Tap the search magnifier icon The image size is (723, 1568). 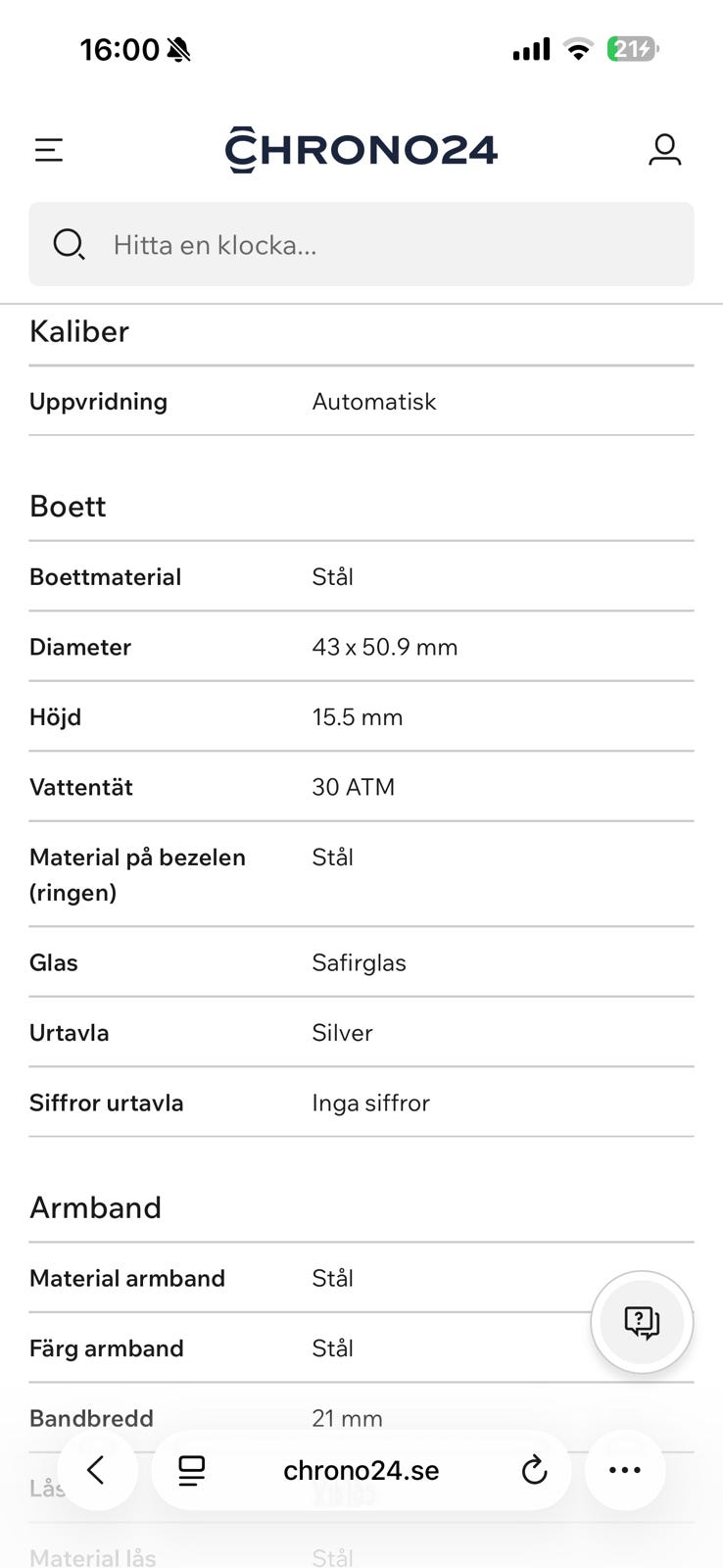pyautogui.click(x=69, y=244)
